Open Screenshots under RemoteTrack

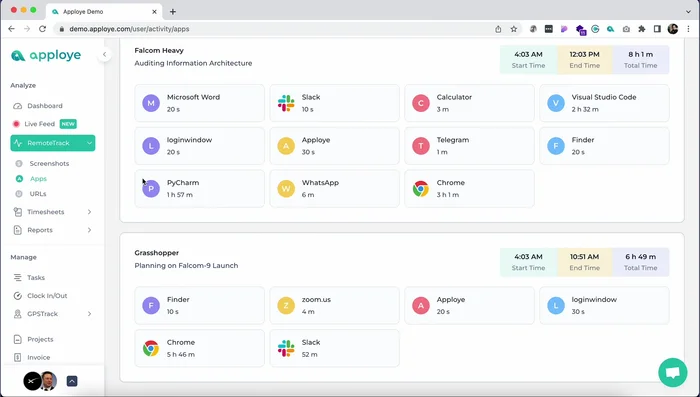tap(49, 163)
